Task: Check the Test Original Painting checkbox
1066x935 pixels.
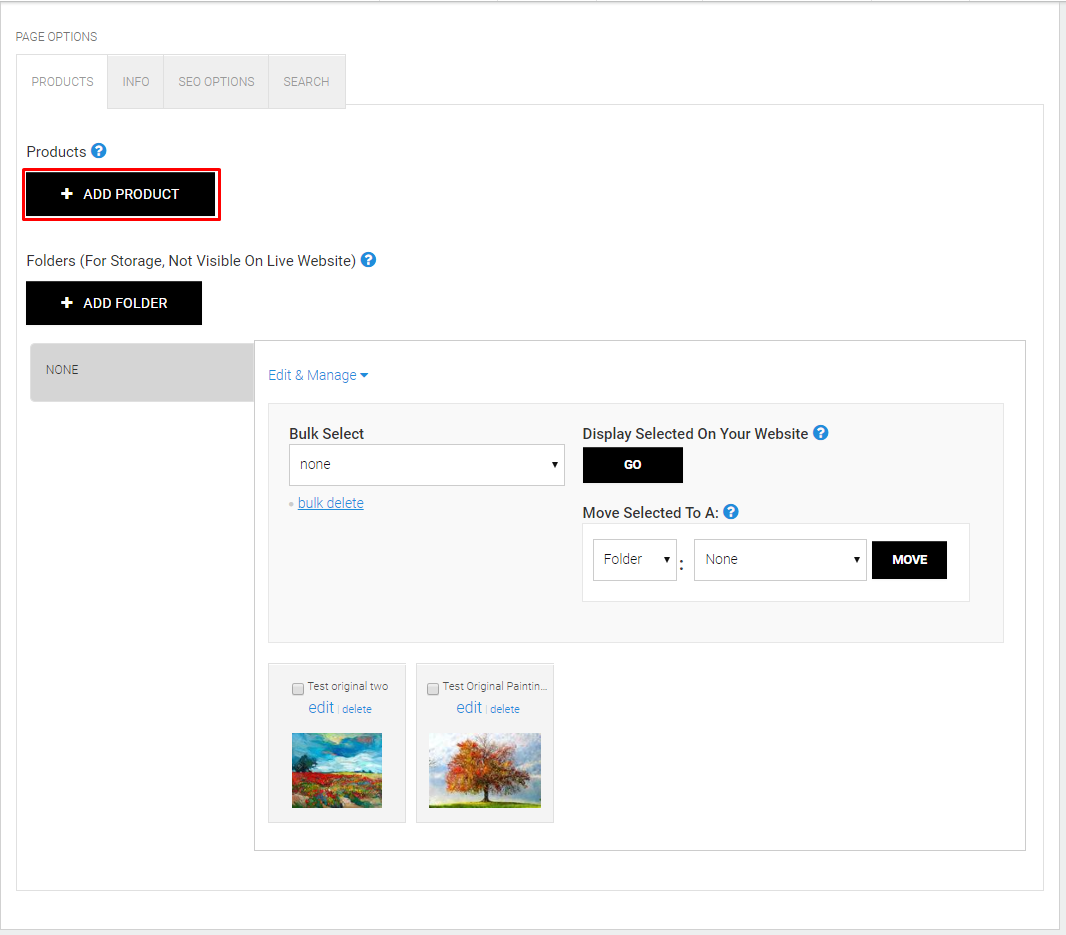Action: [433, 689]
